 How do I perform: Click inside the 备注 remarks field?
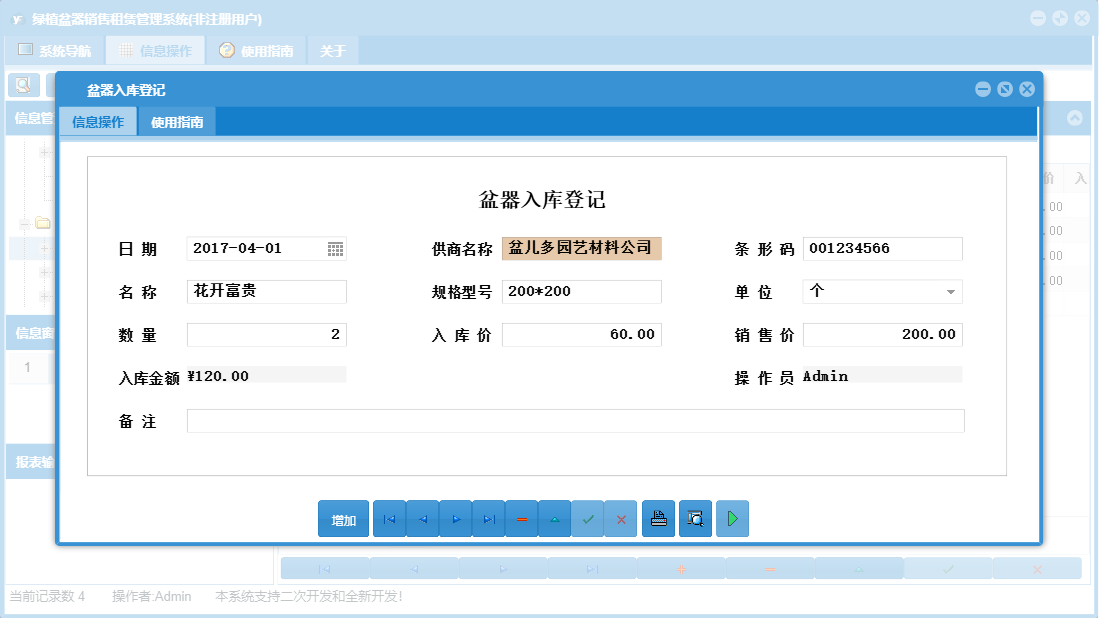pos(575,420)
